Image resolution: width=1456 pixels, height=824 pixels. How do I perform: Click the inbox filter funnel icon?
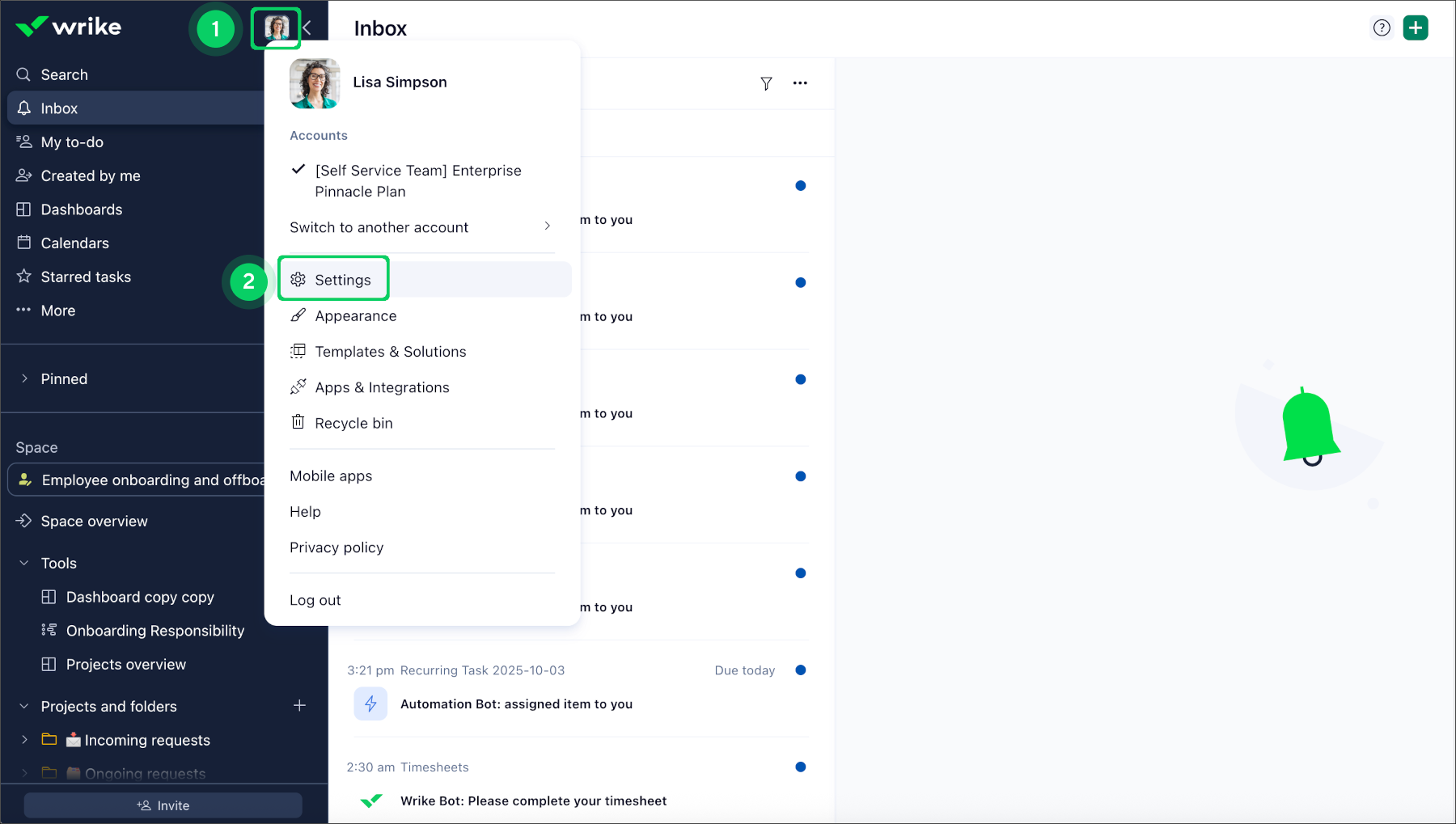click(x=766, y=83)
